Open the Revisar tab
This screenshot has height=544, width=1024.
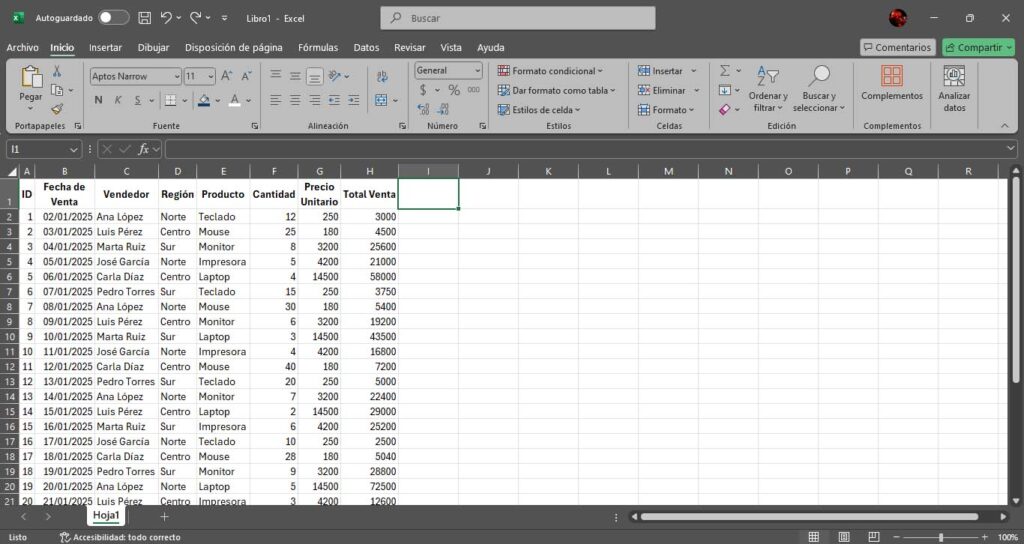pos(409,48)
